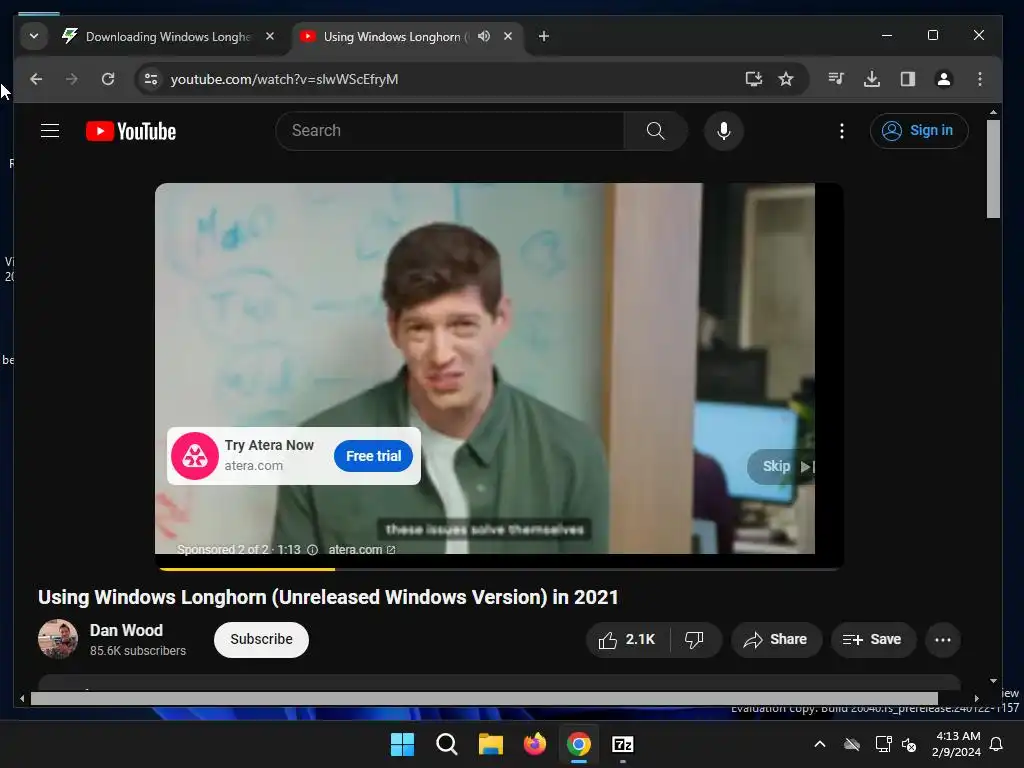Click the youtube.com address bar URL

click(x=284, y=79)
